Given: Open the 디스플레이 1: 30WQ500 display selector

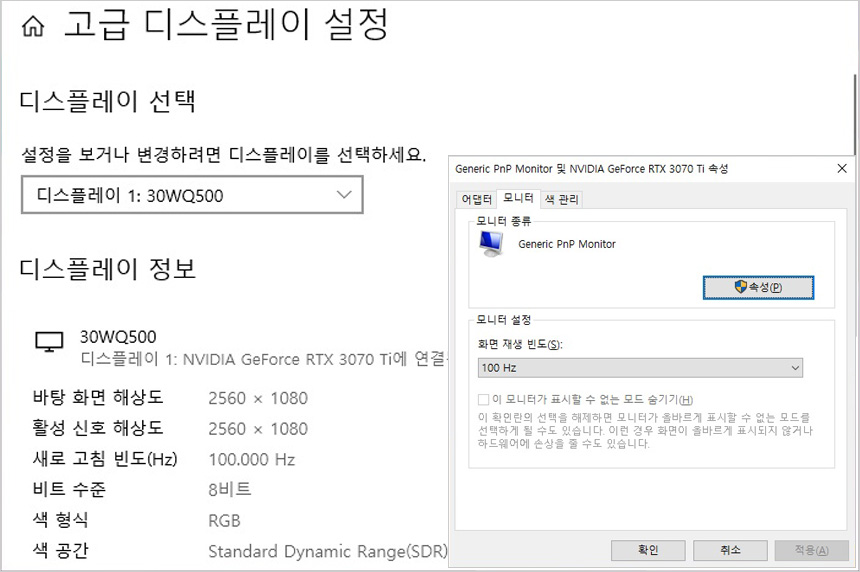Looking at the screenshot, I should pyautogui.click(x=192, y=195).
